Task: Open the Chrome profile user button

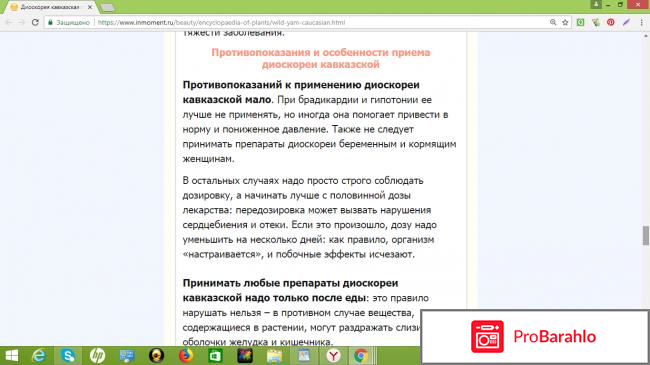Action: [596, 5]
